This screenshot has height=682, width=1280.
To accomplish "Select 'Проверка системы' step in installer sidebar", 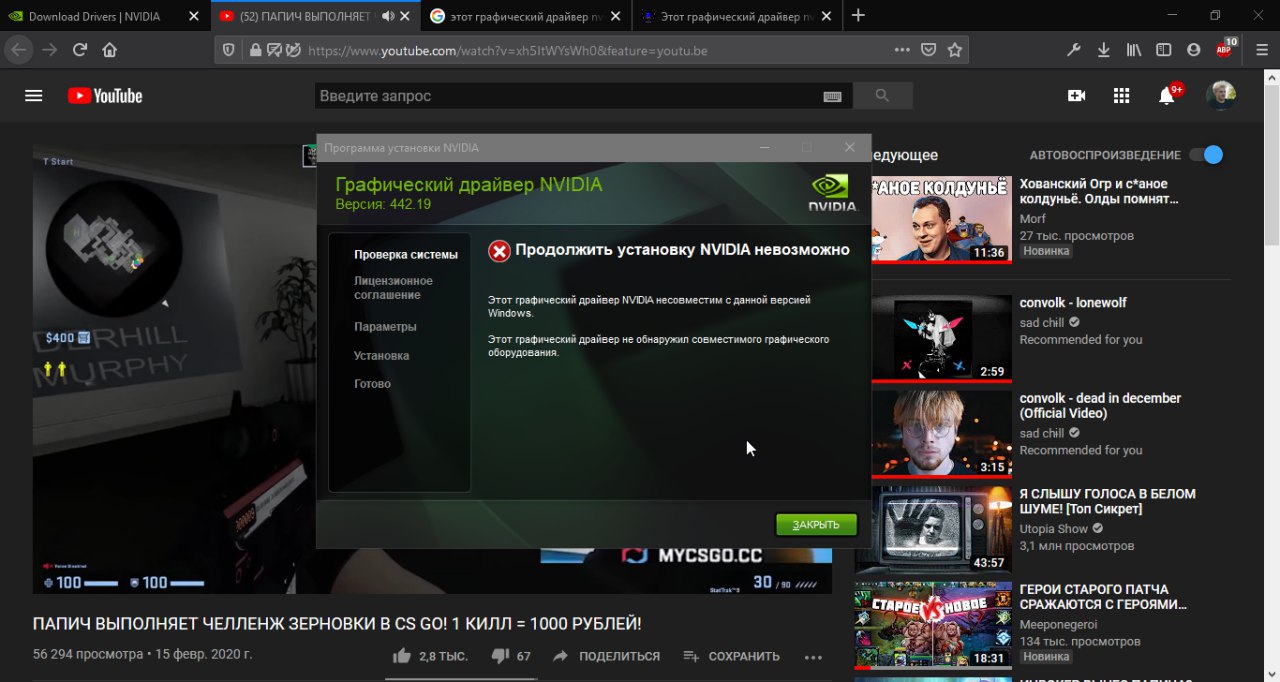I will click(x=405, y=255).
